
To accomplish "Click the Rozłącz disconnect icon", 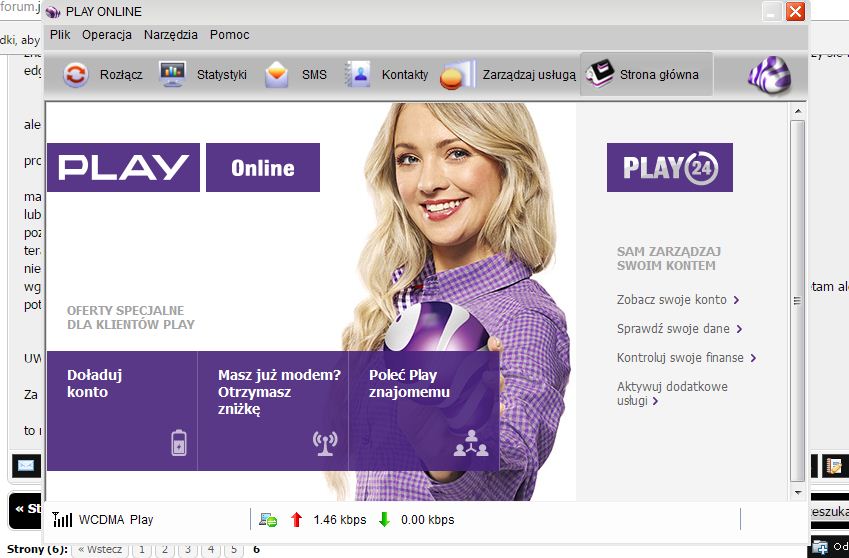I will tap(76, 75).
